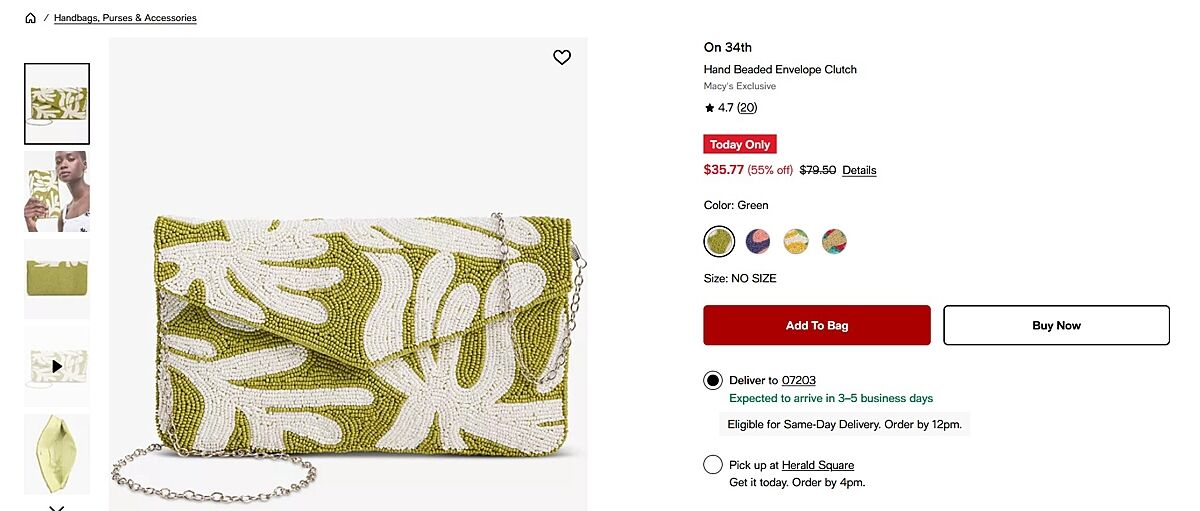Choose the navy and pink color swatch
Screen dimensions: 1200x511
tap(758, 241)
